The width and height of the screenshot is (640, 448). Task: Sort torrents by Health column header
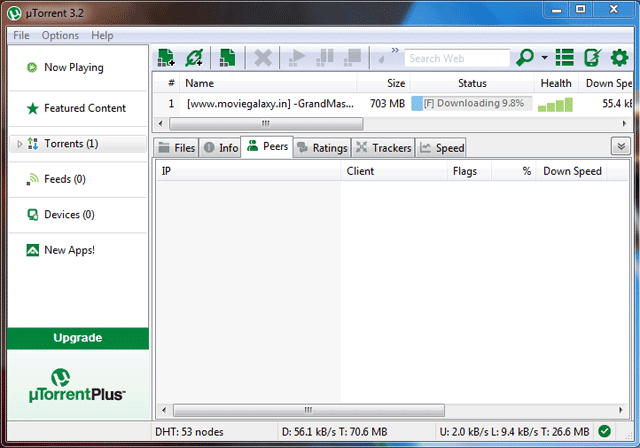tap(556, 83)
